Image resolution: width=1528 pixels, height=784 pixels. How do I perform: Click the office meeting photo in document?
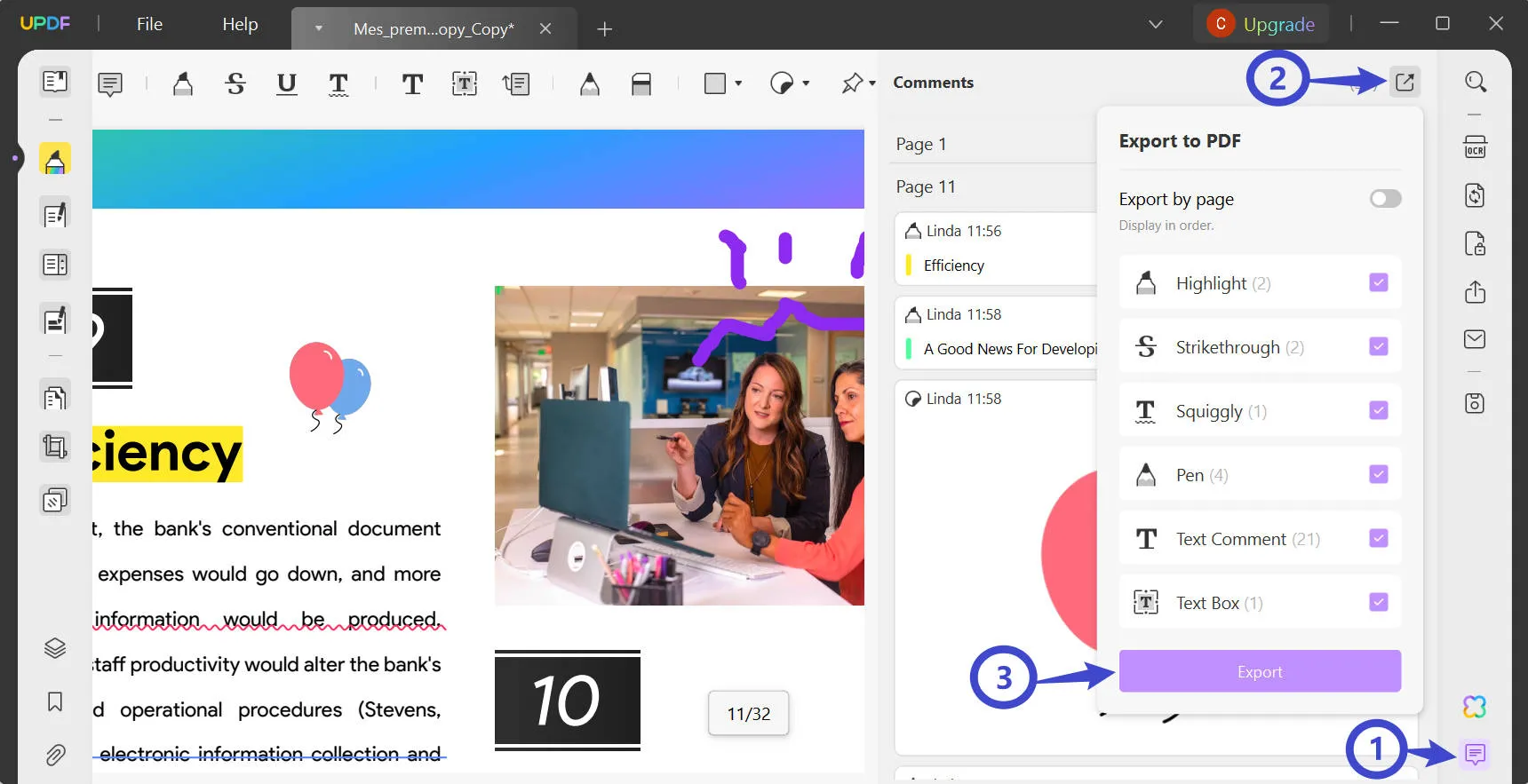click(x=680, y=446)
